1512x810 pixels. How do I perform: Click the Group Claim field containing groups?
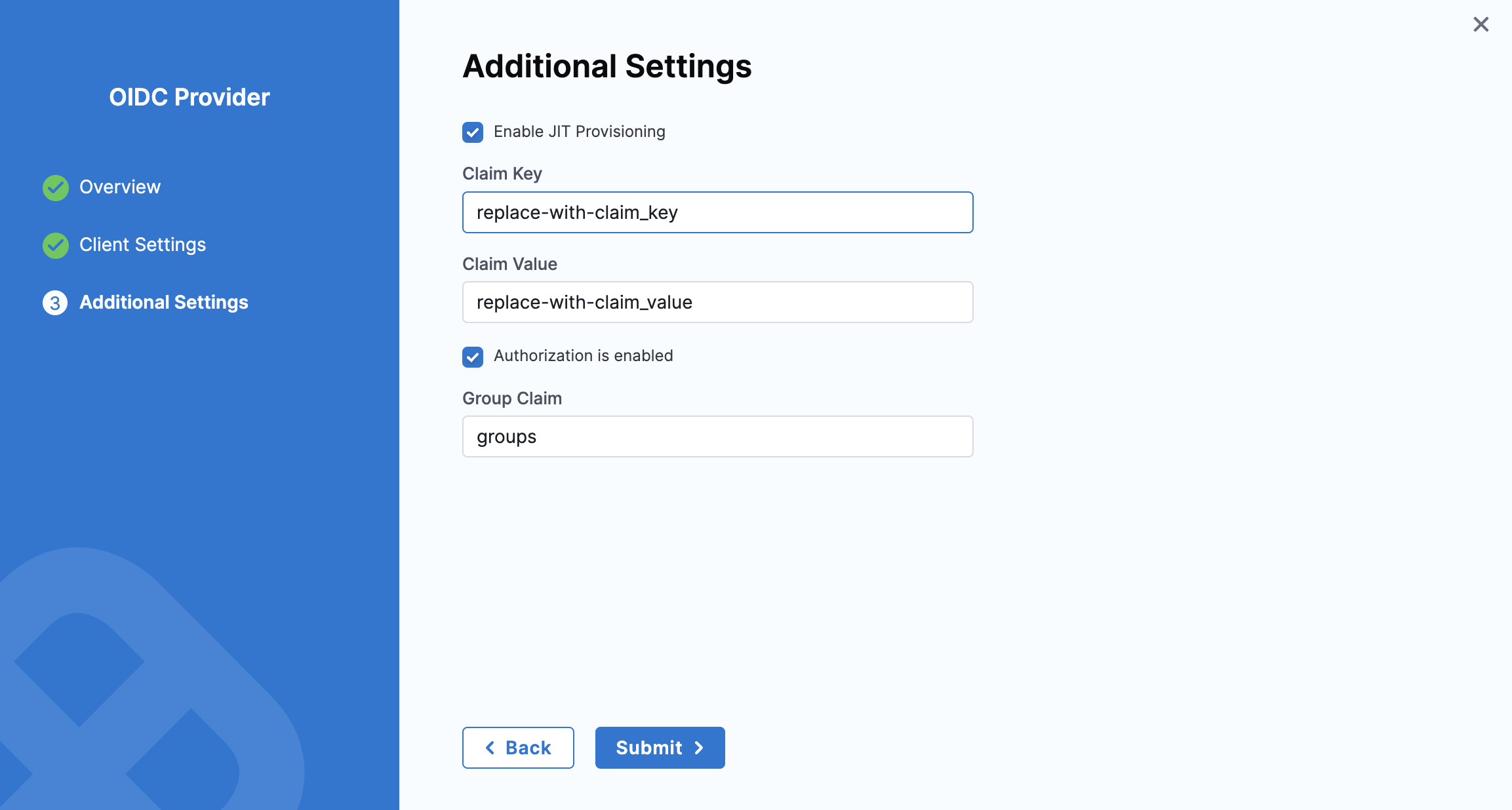click(x=717, y=436)
